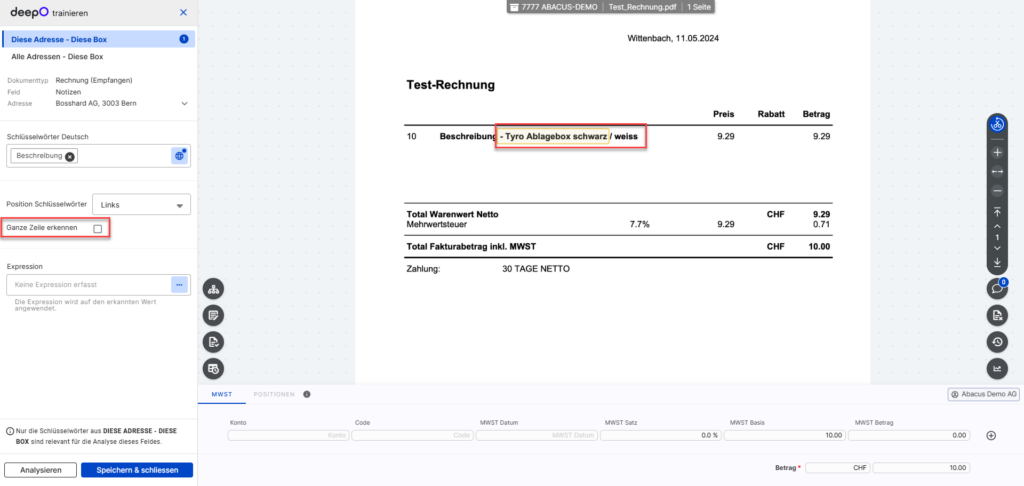Zoom in with the plus icon
Image resolution: width=1024 pixels, height=486 pixels.
click(996, 153)
